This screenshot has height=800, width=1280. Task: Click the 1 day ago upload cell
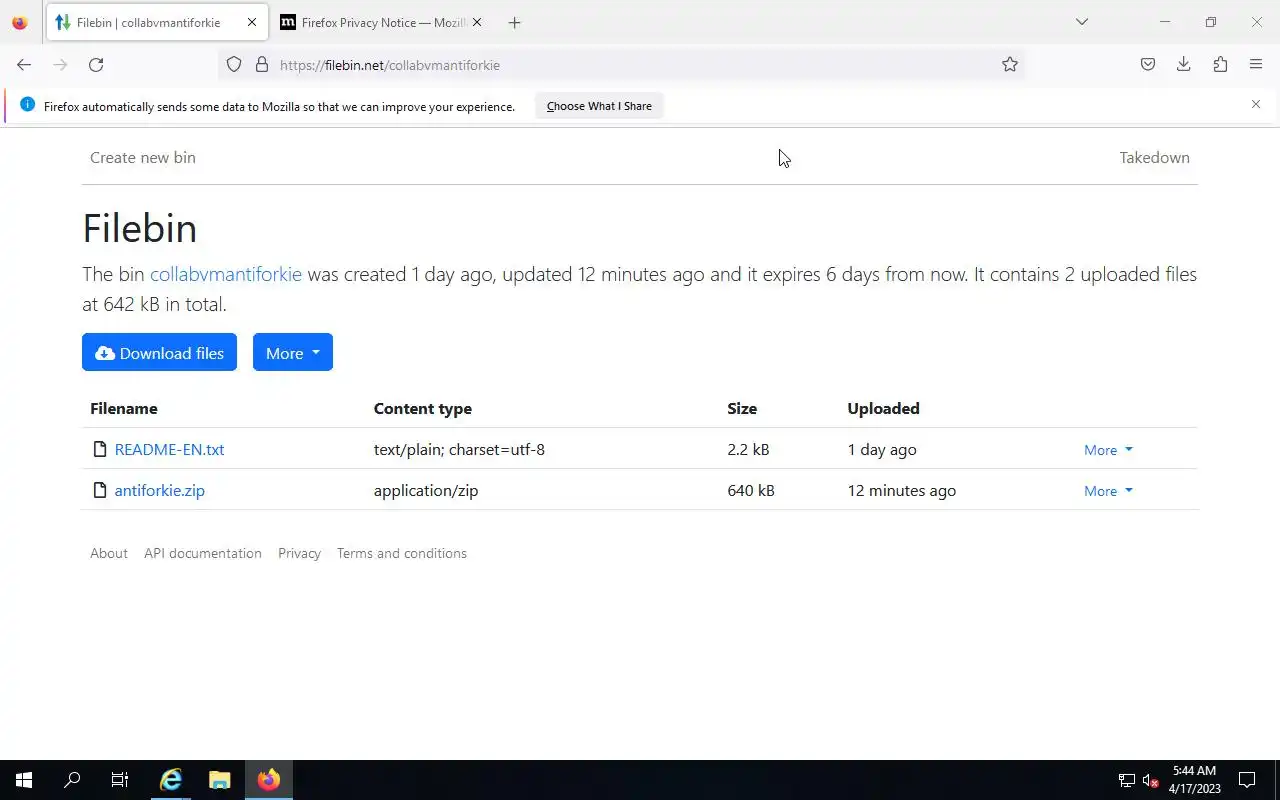882,449
